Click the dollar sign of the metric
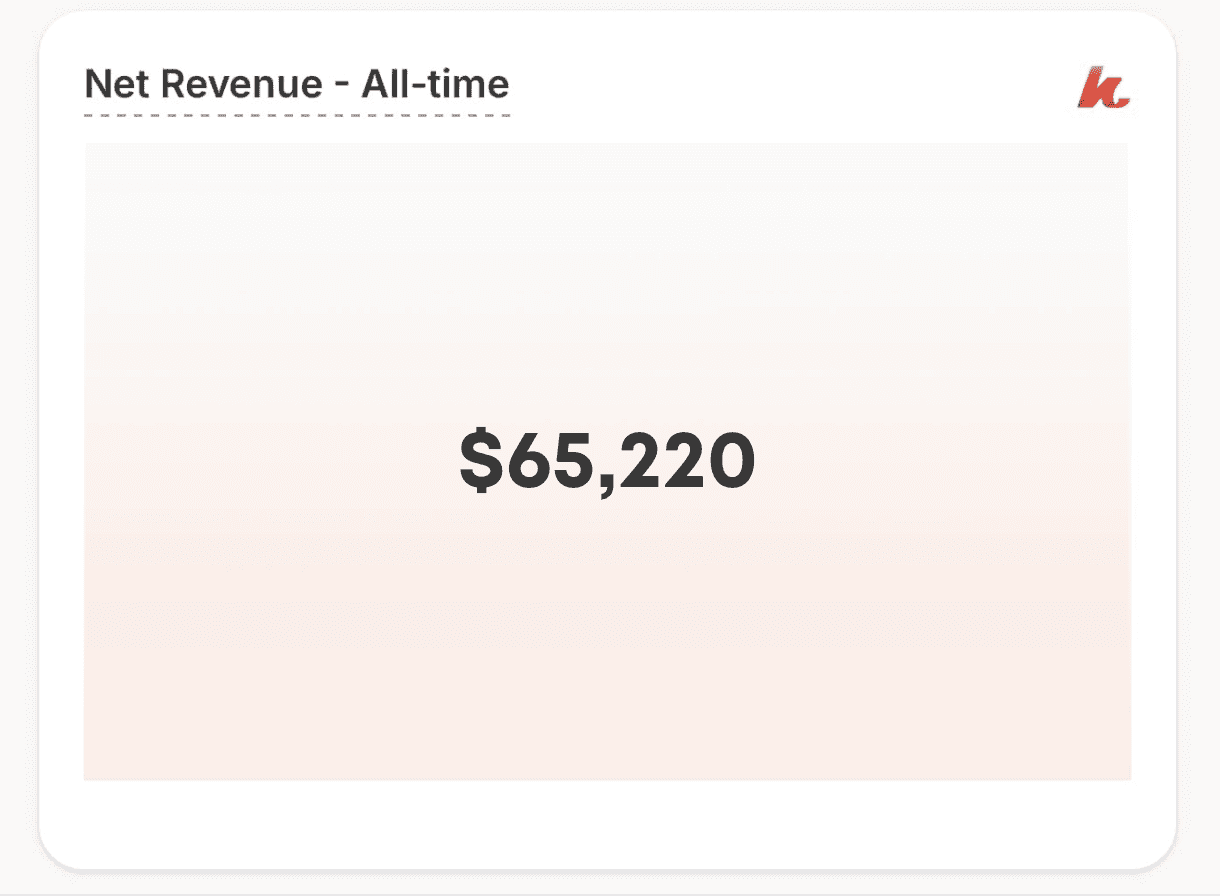The height and width of the screenshot is (896, 1220). pos(481,461)
